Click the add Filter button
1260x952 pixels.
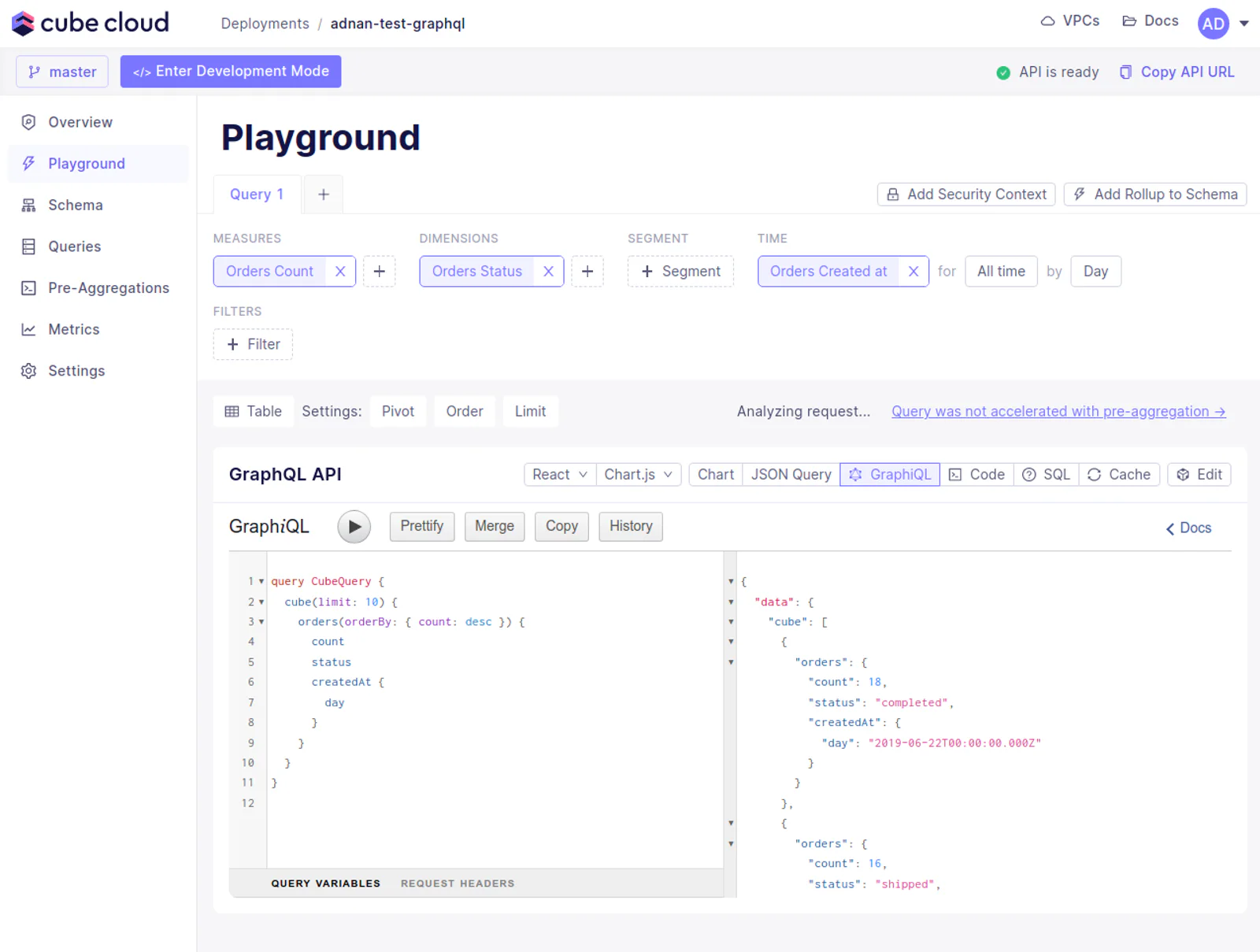pyautogui.click(x=253, y=345)
